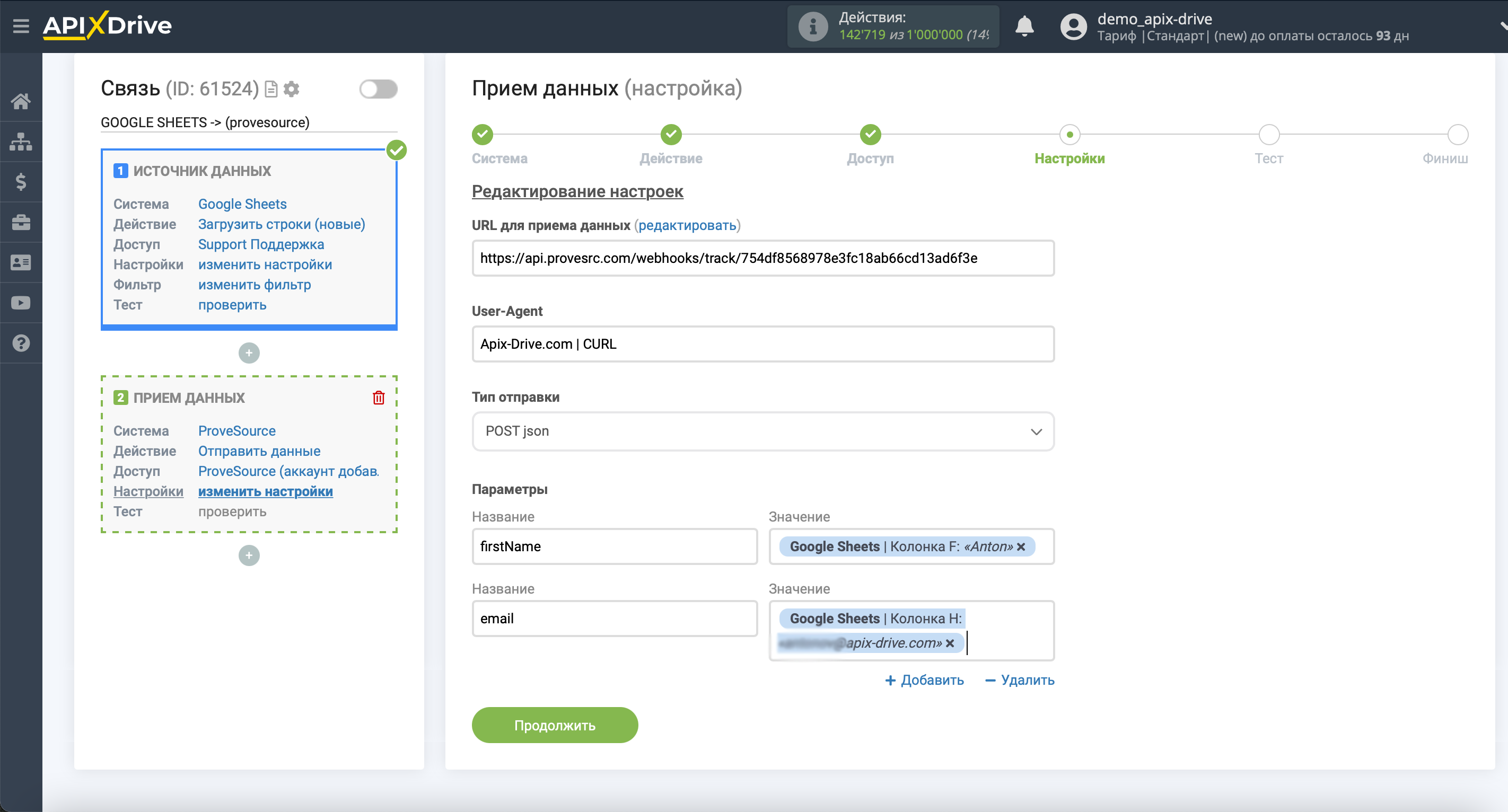Add a step below the Прием данных block
Screen dimensions: 1508x812
point(249,556)
